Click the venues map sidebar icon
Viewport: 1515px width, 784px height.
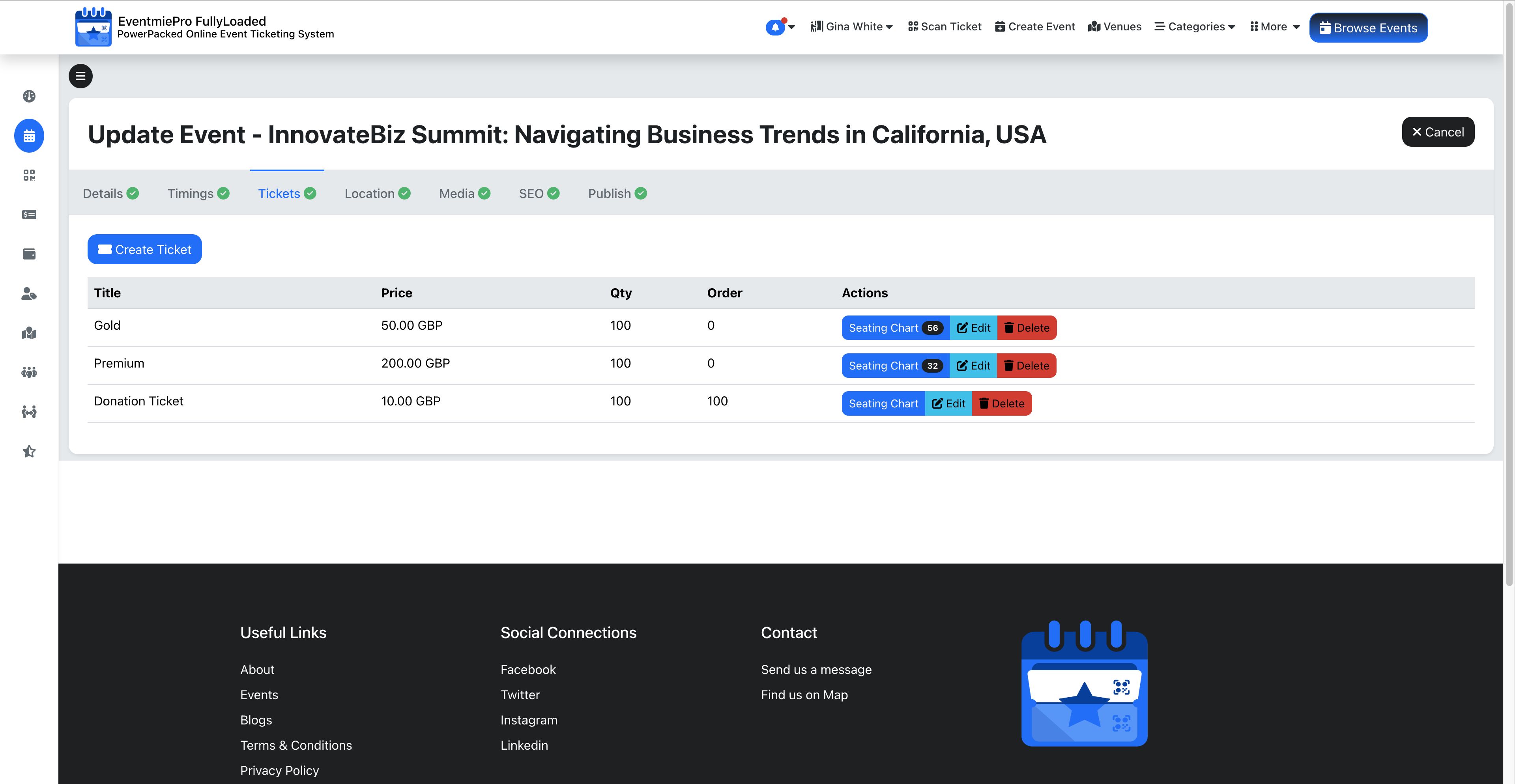[x=29, y=333]
